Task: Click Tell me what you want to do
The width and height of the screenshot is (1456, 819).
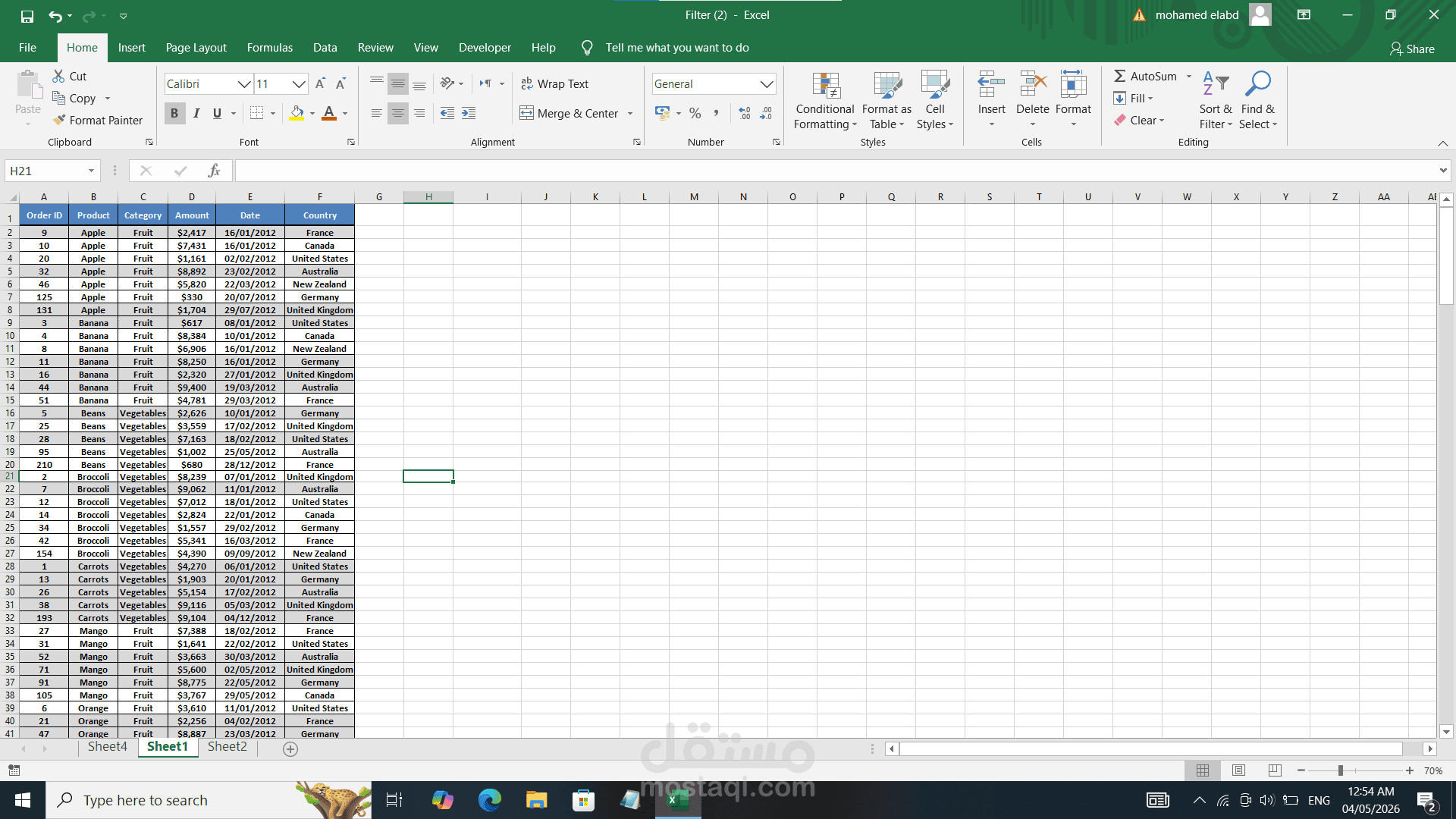Action: (677, 47)
